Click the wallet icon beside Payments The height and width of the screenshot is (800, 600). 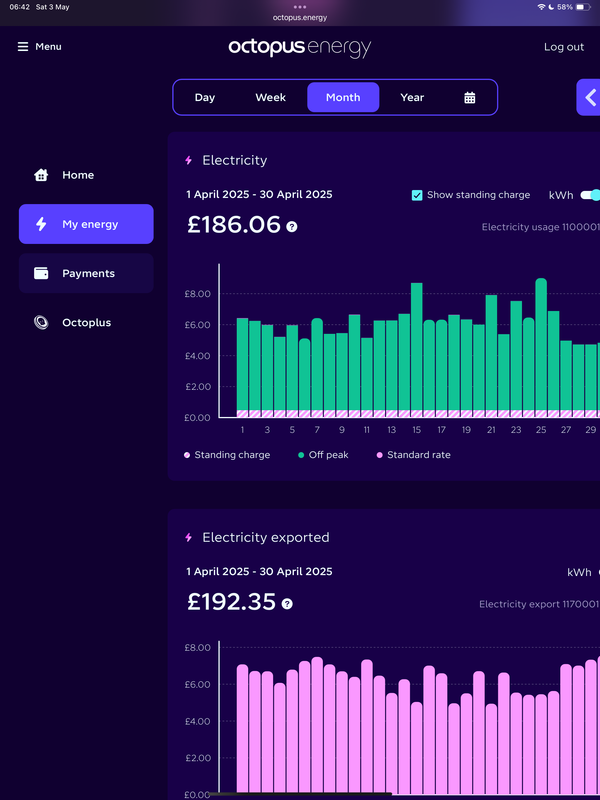pos(41,273)
